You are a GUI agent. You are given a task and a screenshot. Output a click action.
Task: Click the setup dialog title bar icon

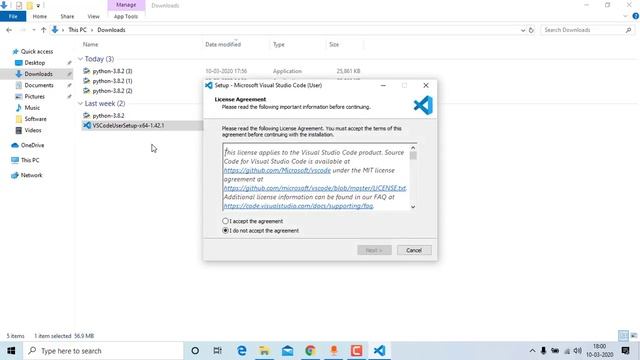pyautogui.click(x=209, y=85)
